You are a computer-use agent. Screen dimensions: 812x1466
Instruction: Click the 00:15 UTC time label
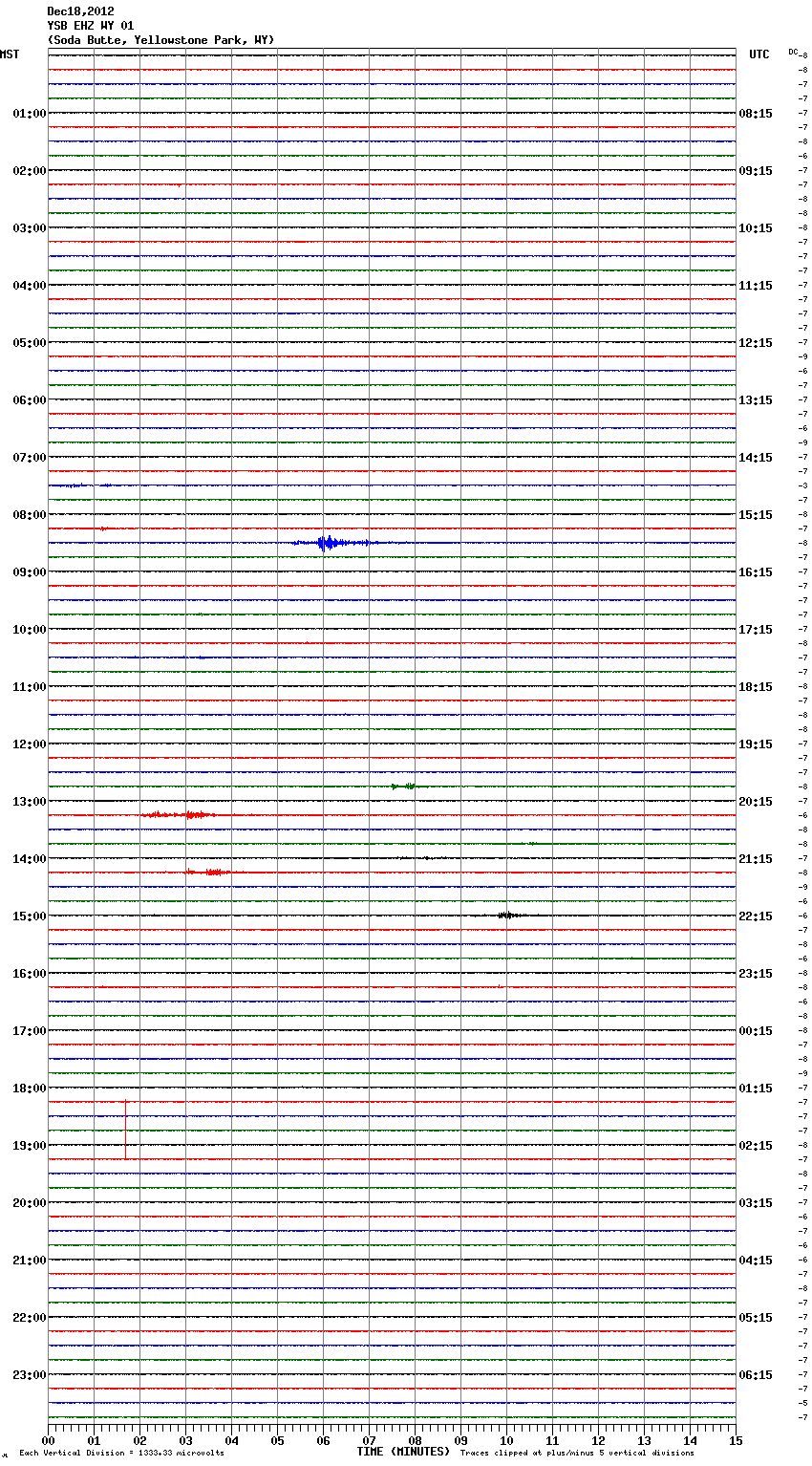coord(756,1031)
